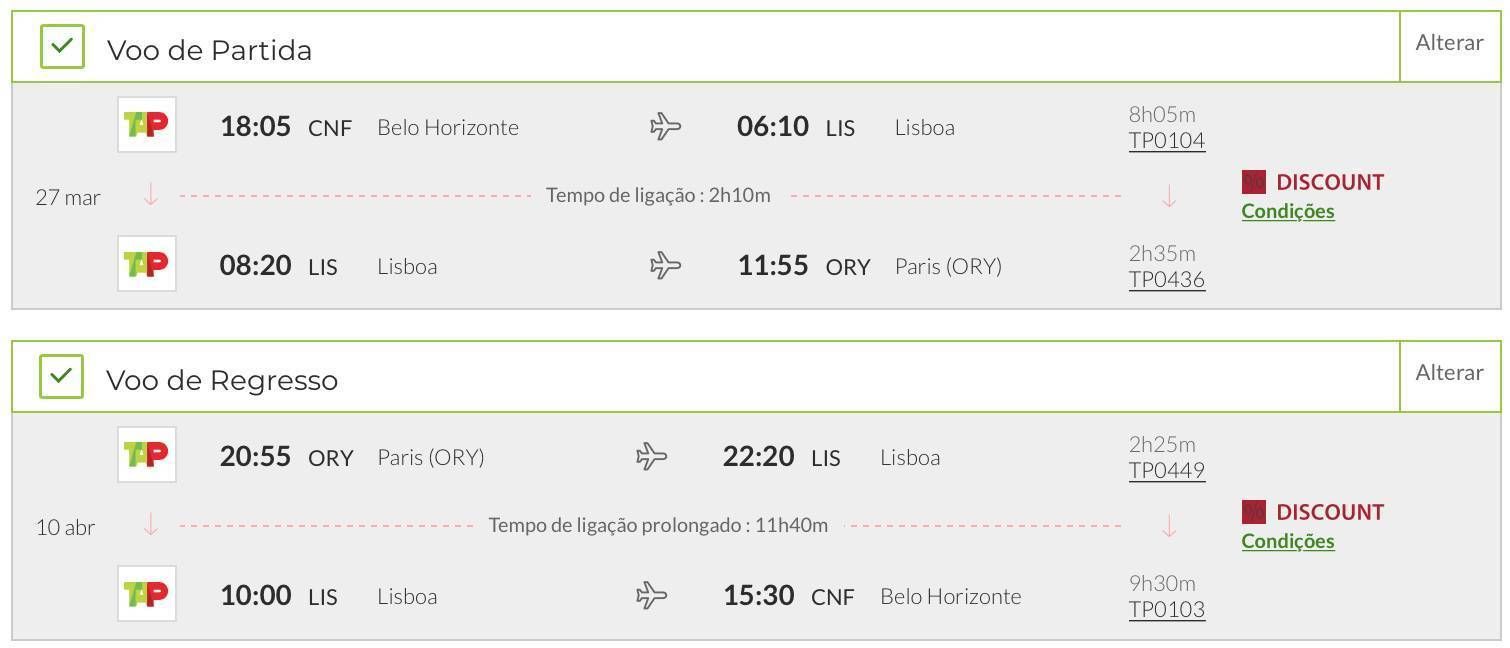Click Alterar for the departure flight
The image size is (1510, 648).
pos(1449,43)
